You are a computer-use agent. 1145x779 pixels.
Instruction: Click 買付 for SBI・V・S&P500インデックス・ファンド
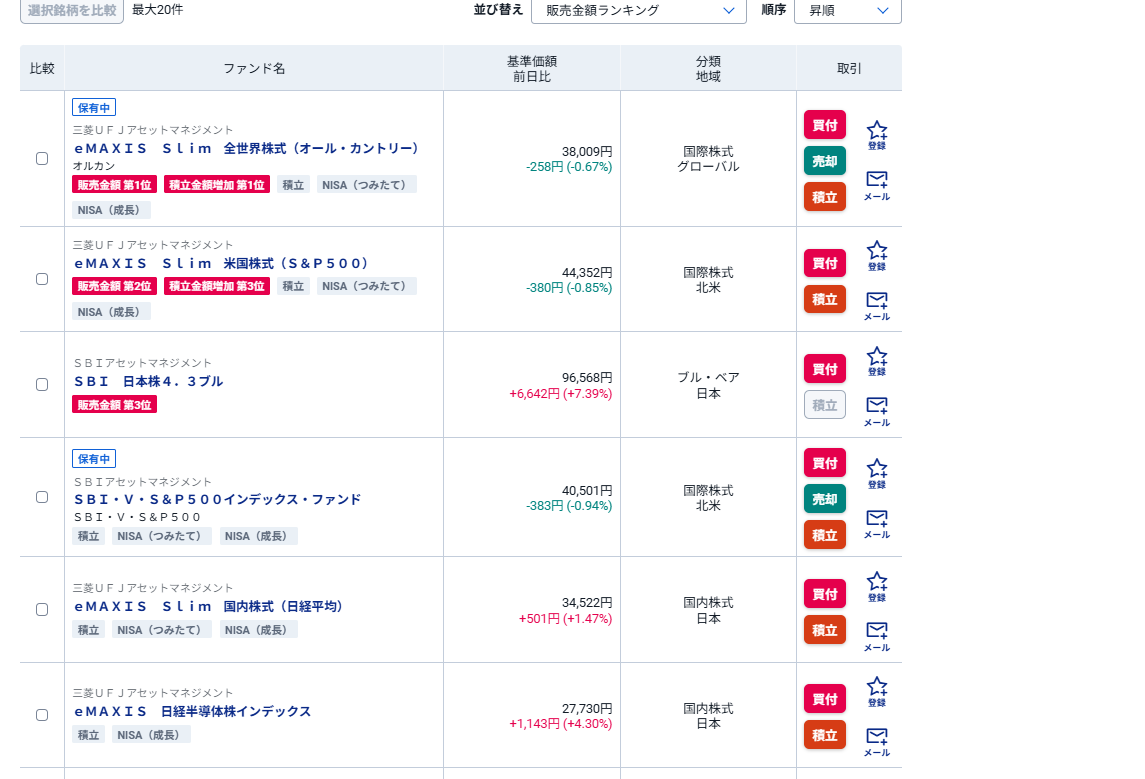point(824,463)
